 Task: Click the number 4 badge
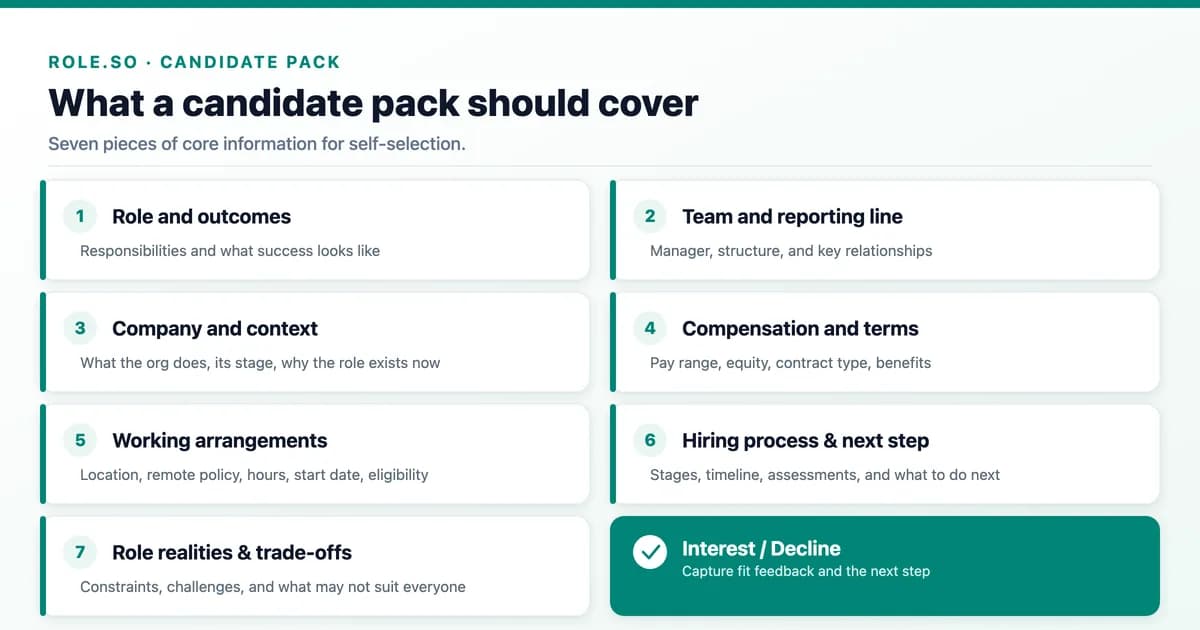point(650,328)
